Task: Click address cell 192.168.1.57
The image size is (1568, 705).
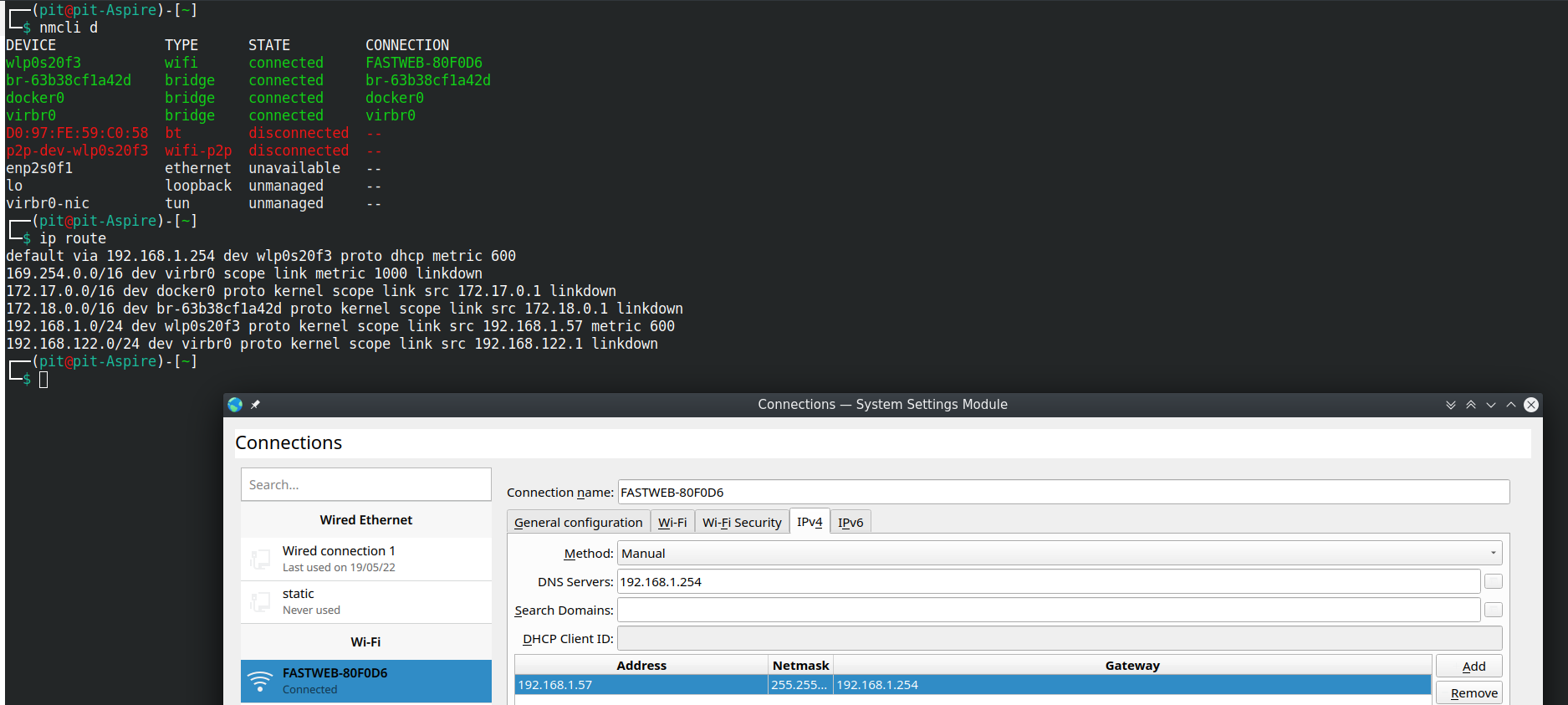Action: [x=641, y=684]
